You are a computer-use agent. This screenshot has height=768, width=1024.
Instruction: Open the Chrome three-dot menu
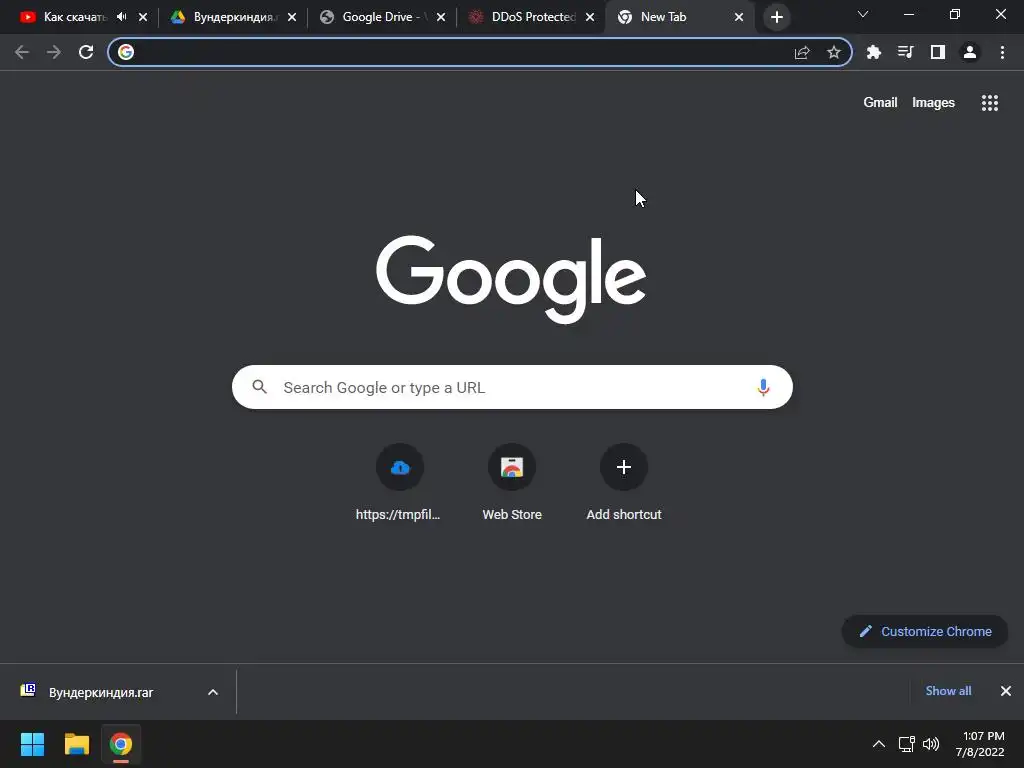tap(1002, 52)
